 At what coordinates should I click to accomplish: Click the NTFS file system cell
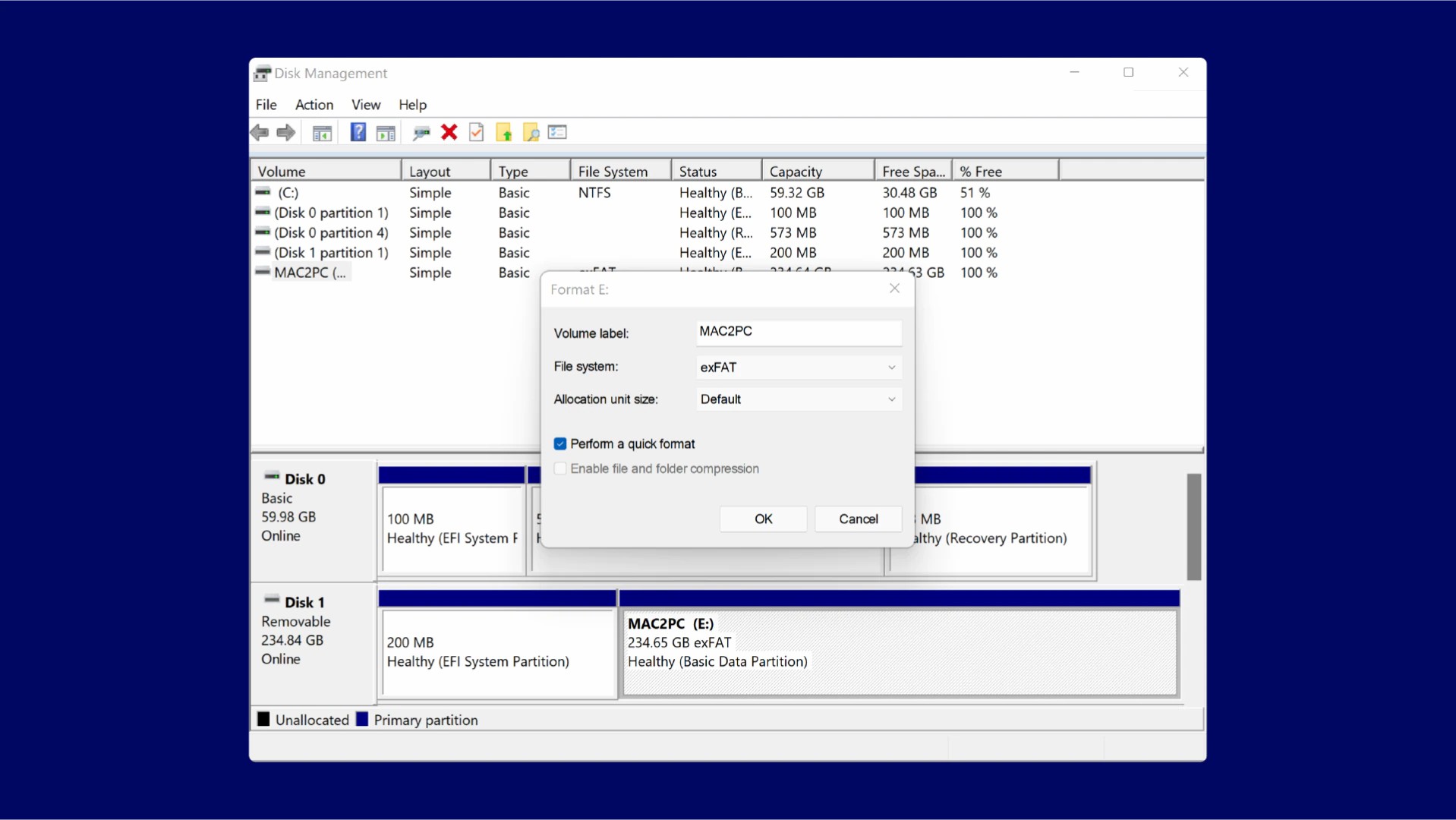point(594,193)
